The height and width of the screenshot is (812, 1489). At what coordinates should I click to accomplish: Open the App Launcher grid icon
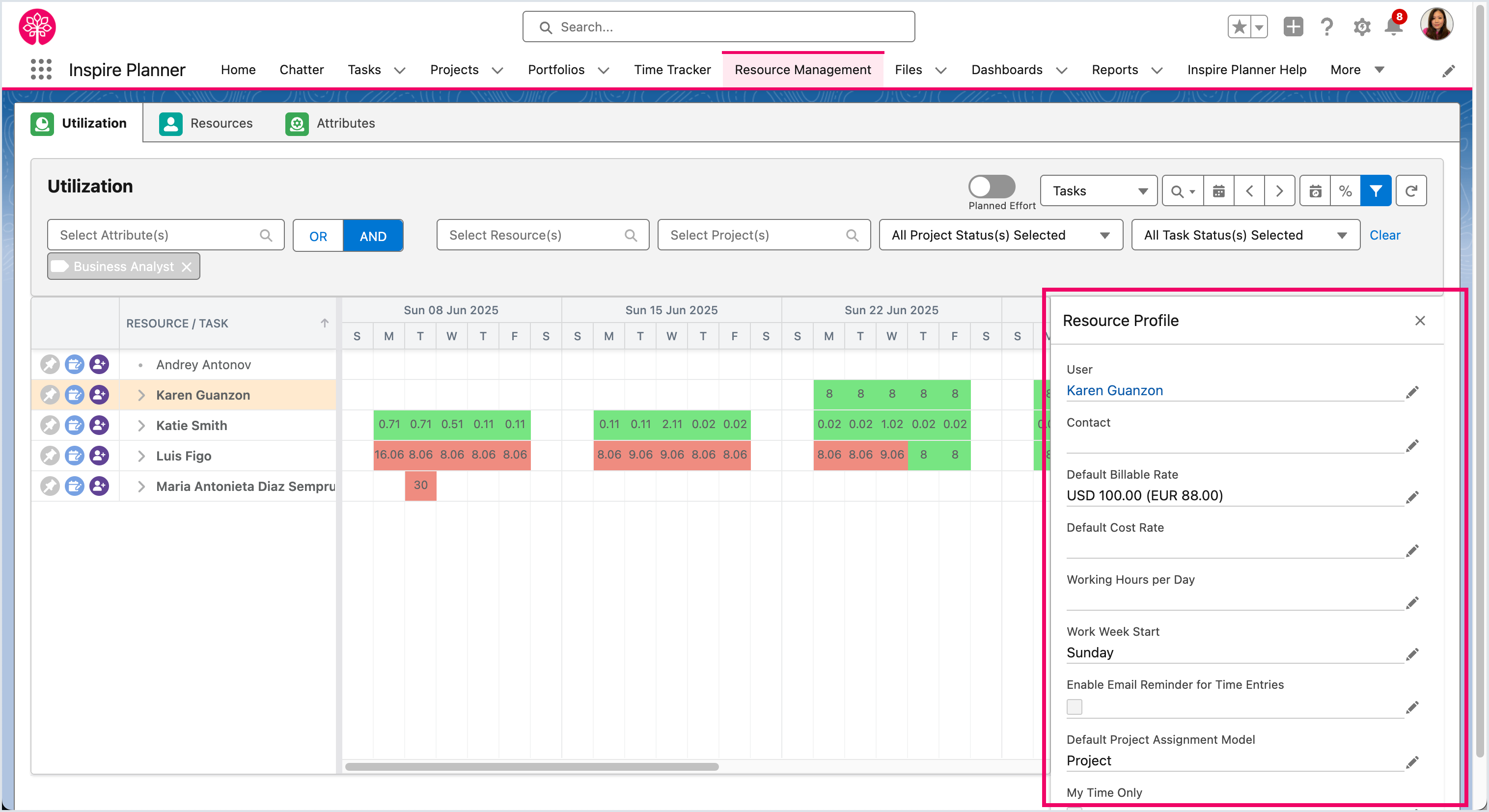[41, 69]
